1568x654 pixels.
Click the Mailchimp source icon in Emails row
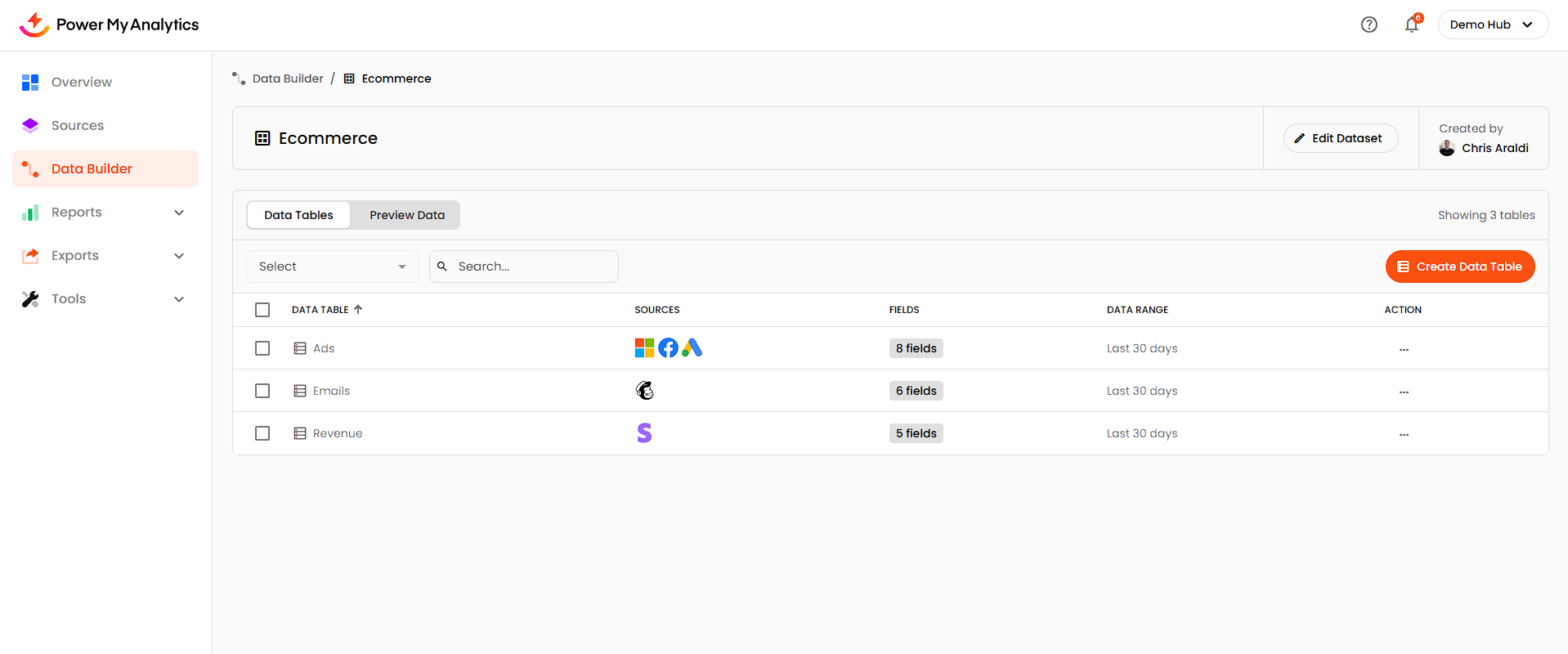click(644, 391)
